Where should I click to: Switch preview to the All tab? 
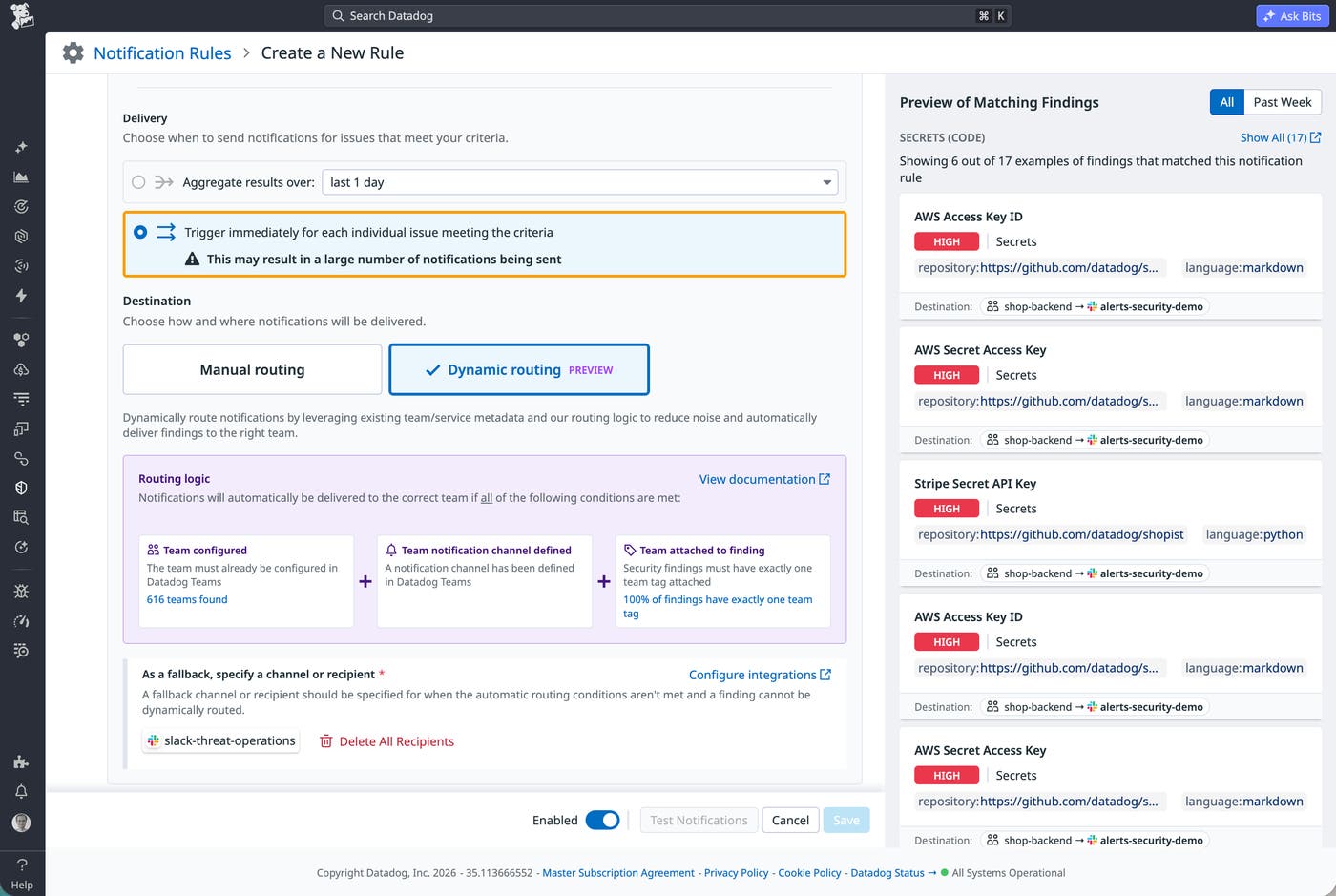pyautogui.click(x=1226, y=102)
